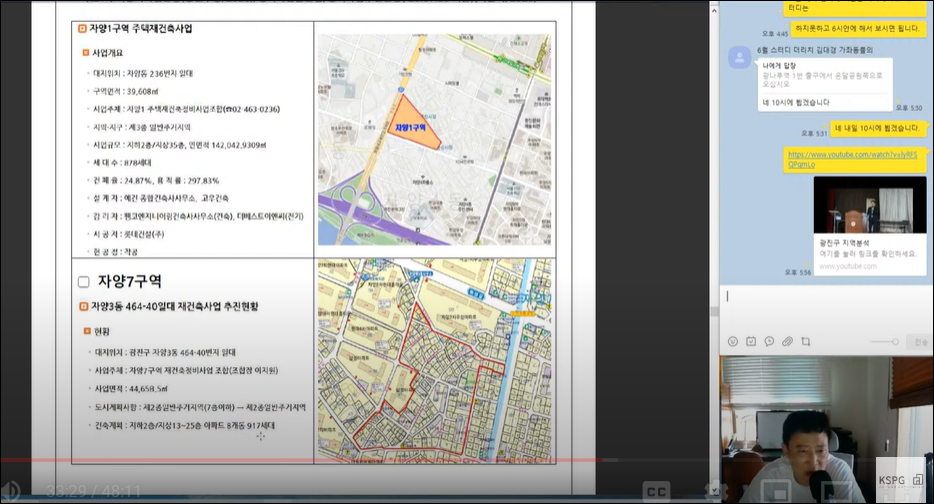
Task: Click the orange 자양1구역 triangle on map
Action: (413, 122)
